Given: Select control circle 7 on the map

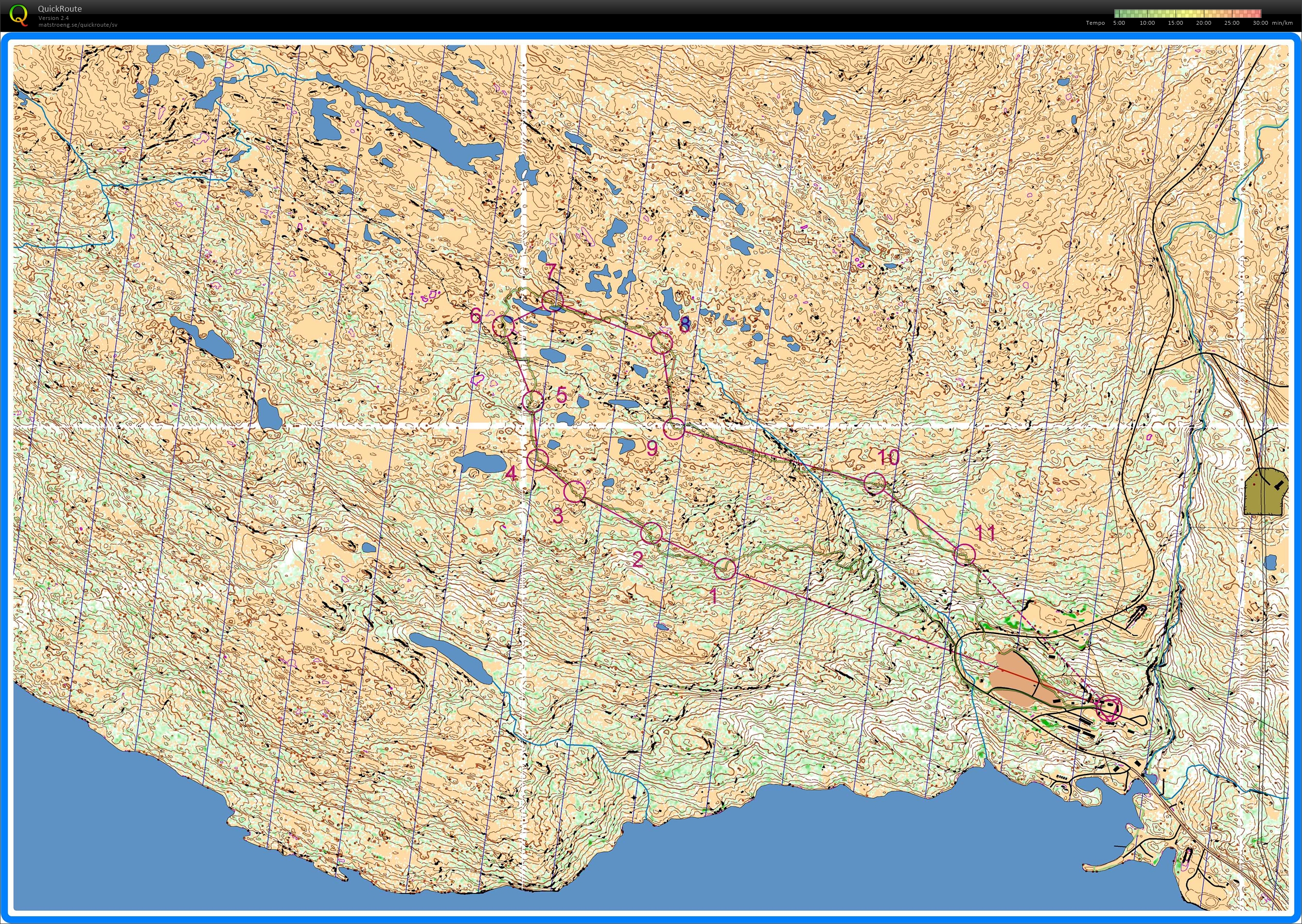Looking at the screenshot, I should (x=552, y=300).
